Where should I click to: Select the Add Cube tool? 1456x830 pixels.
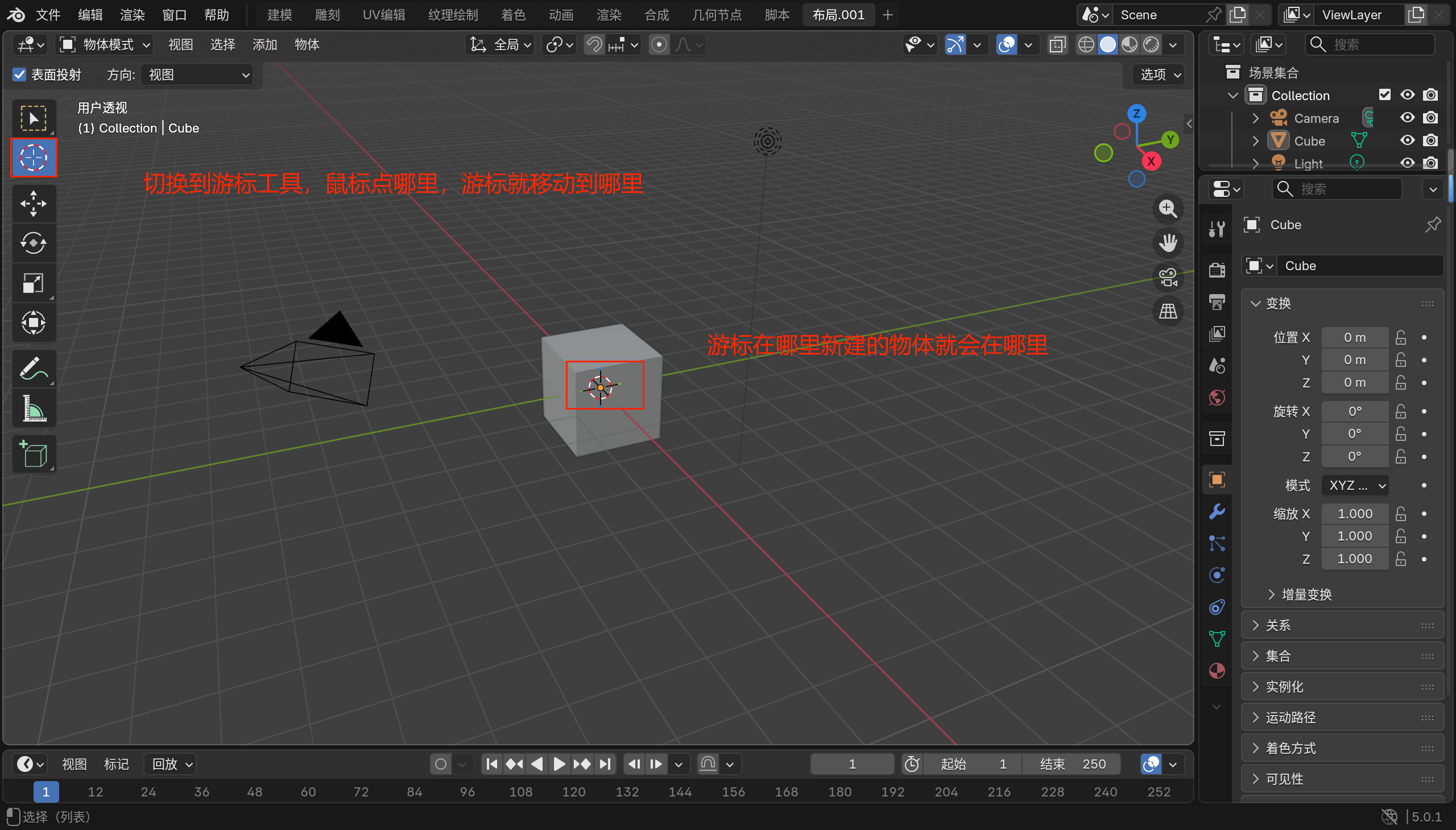[x=33, y=455]
